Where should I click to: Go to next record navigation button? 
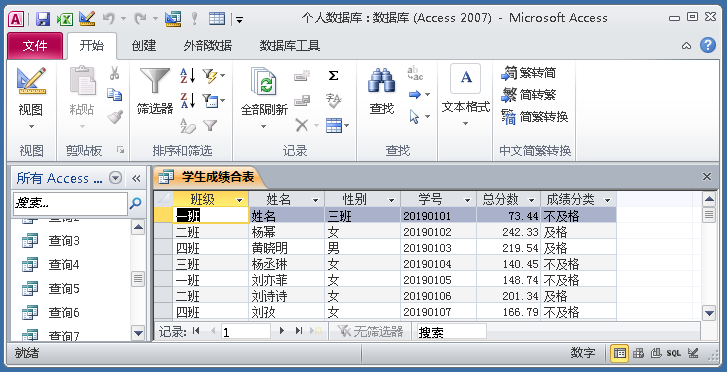click(x=281, y=331)
